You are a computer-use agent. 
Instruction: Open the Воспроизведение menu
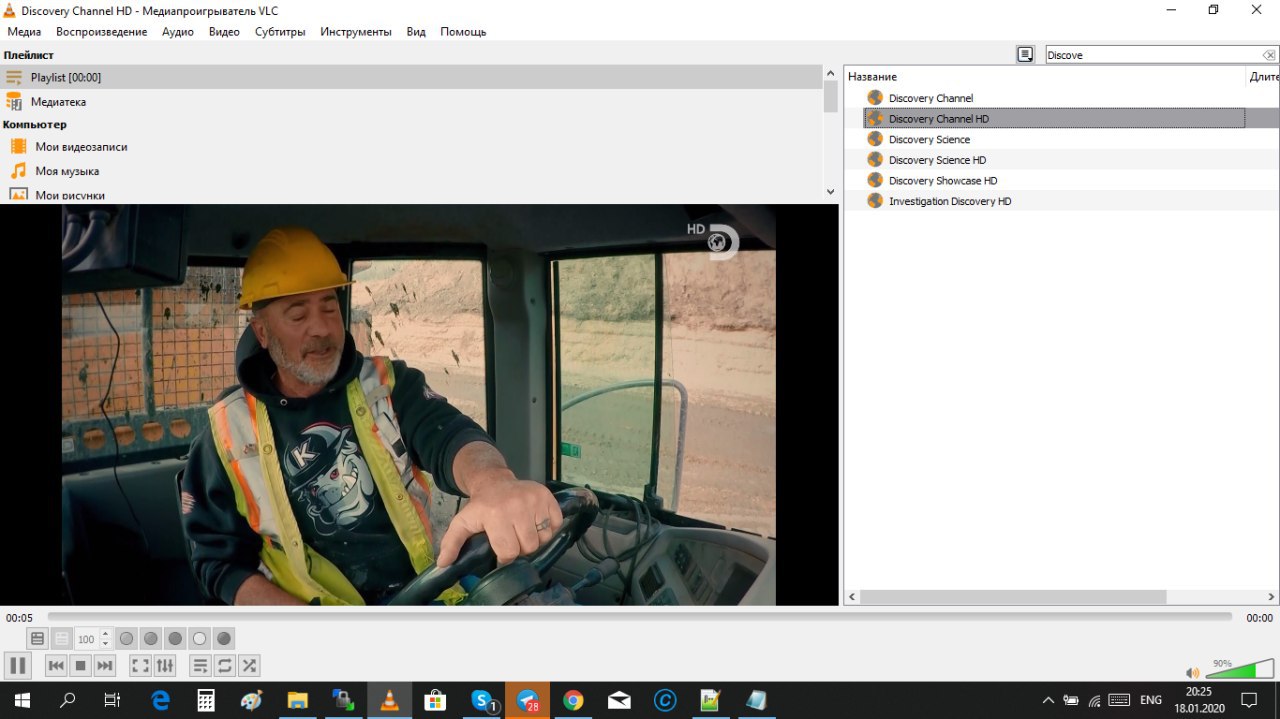(101, 31)
